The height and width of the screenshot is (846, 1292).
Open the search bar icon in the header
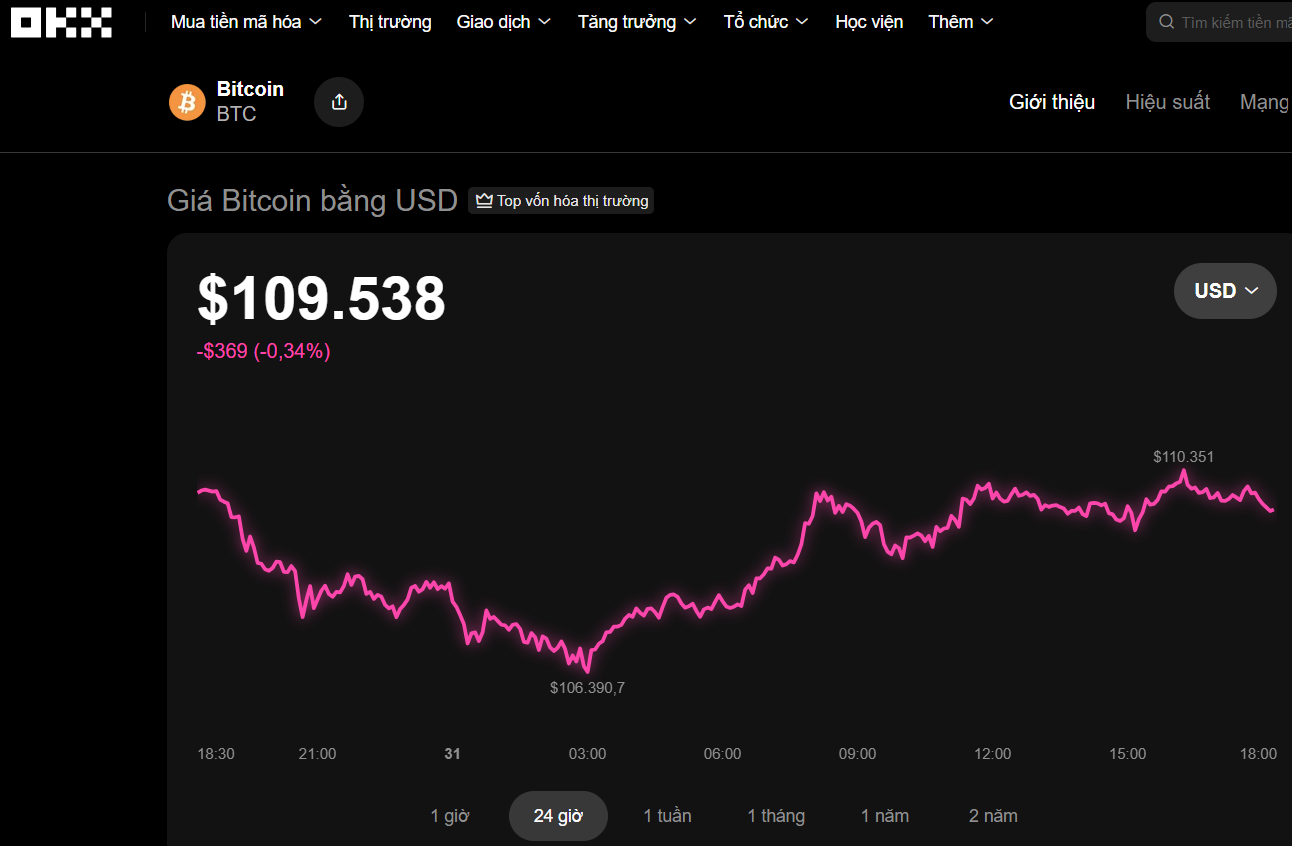1166,21
